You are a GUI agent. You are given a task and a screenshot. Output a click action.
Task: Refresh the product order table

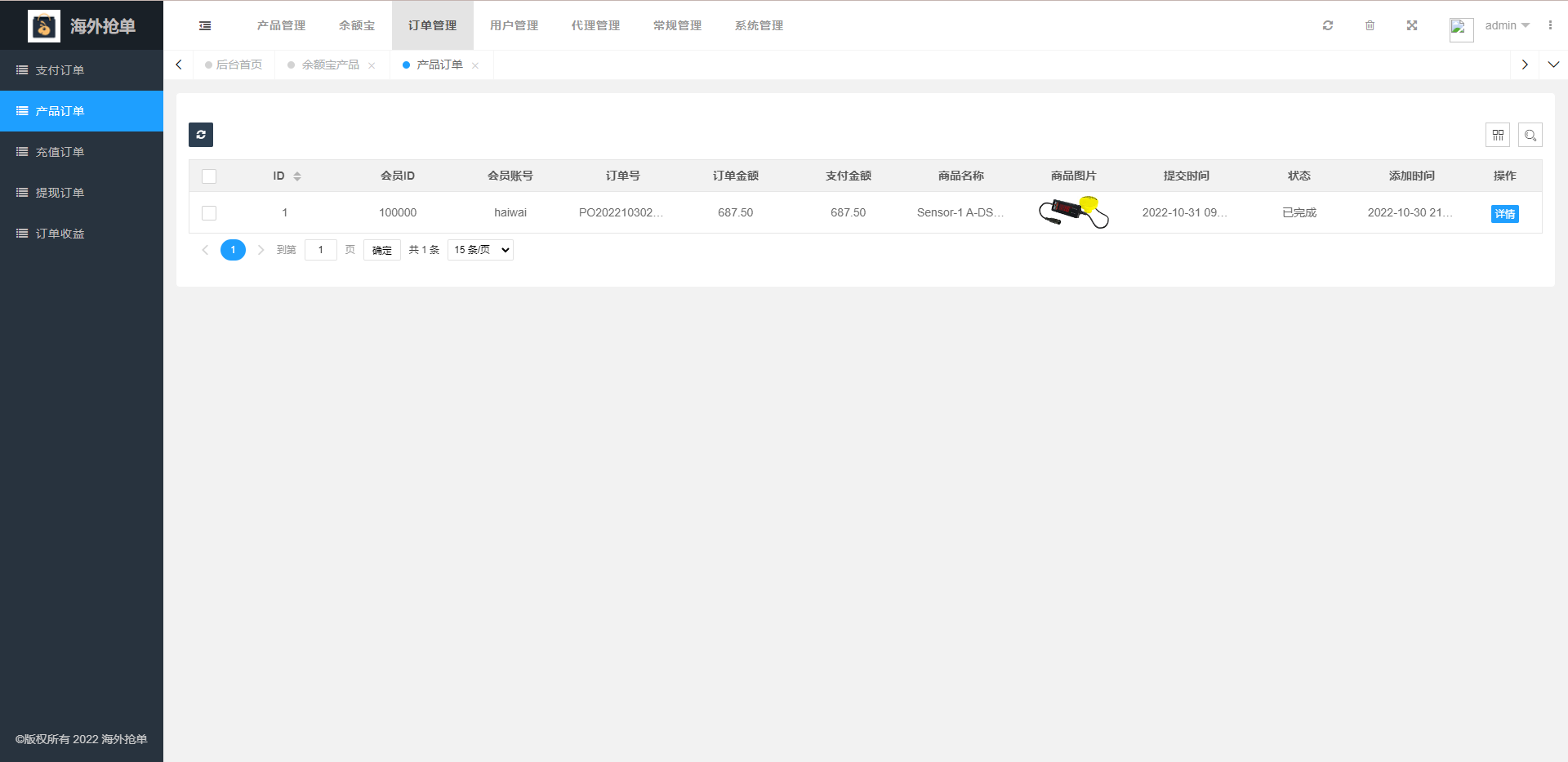click(x=200, y=134)
